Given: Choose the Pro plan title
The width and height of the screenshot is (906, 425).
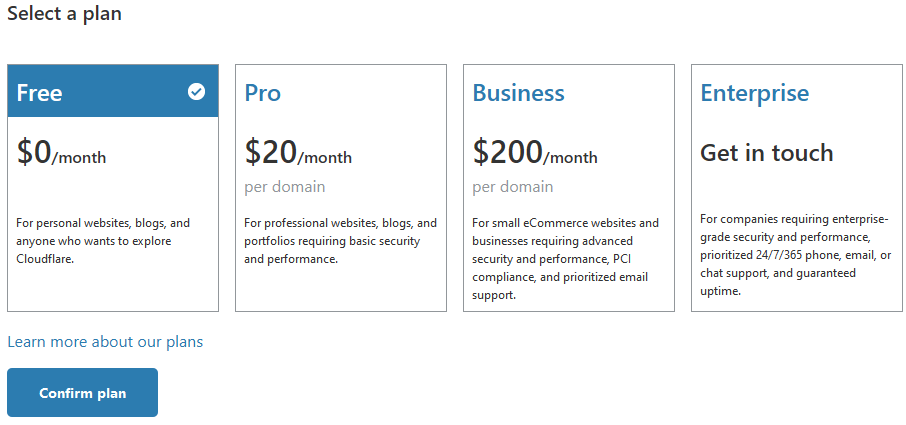Looking at the screenshot, I should pyautogui.click(x=263, y=93).
